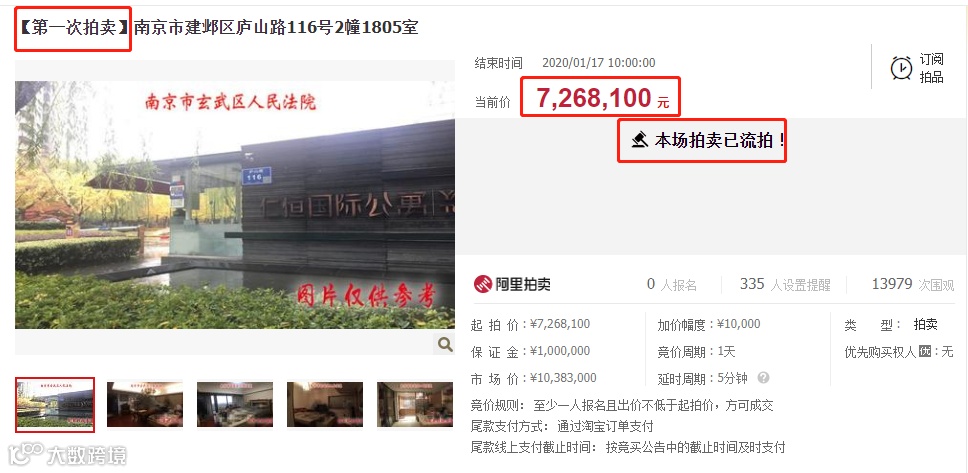Select the first building thumbnail
The height and width of the screenshot is (473, 968).
(55, 405)
